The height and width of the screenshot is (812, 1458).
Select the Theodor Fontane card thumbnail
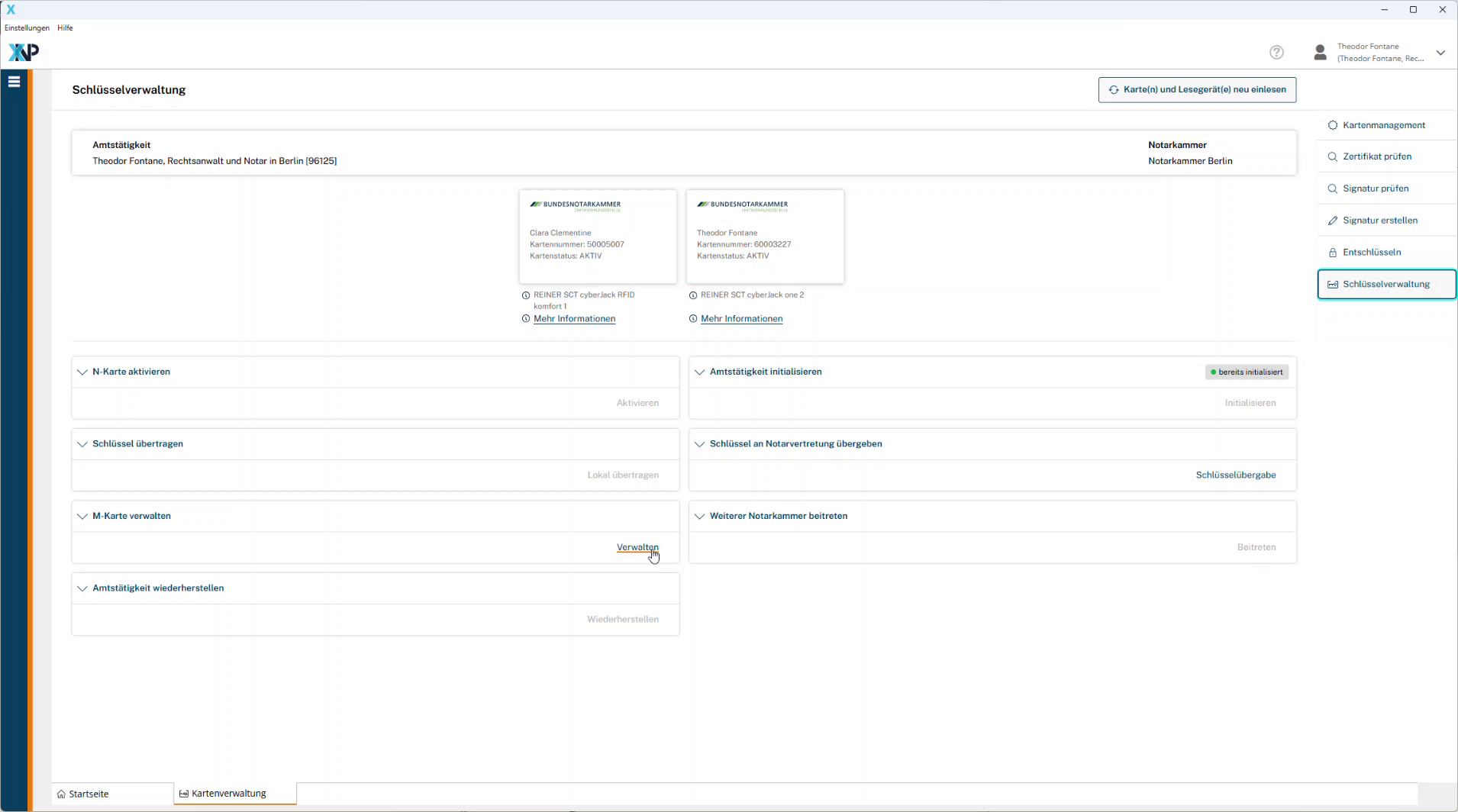coord(765,237)
